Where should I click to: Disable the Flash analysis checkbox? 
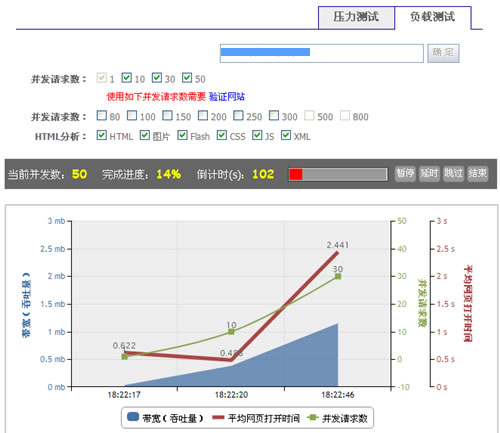click(x=182, y=135)
